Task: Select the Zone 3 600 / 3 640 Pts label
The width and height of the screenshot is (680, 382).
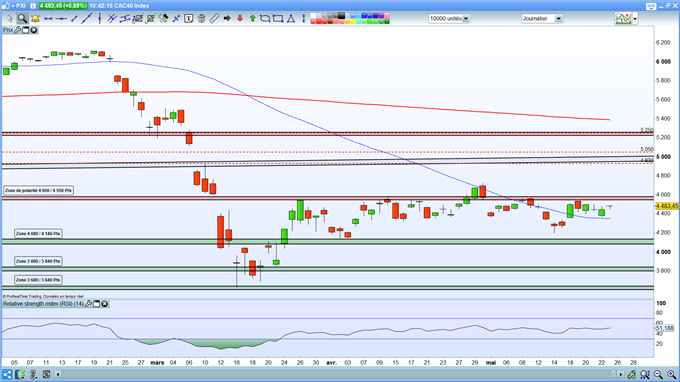Action: [x=38, y=280]
